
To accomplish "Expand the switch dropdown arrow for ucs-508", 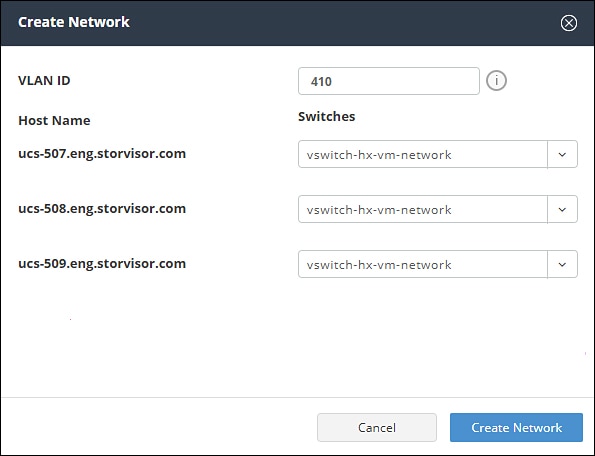I will pyautogui.click(x=562, y=209).
